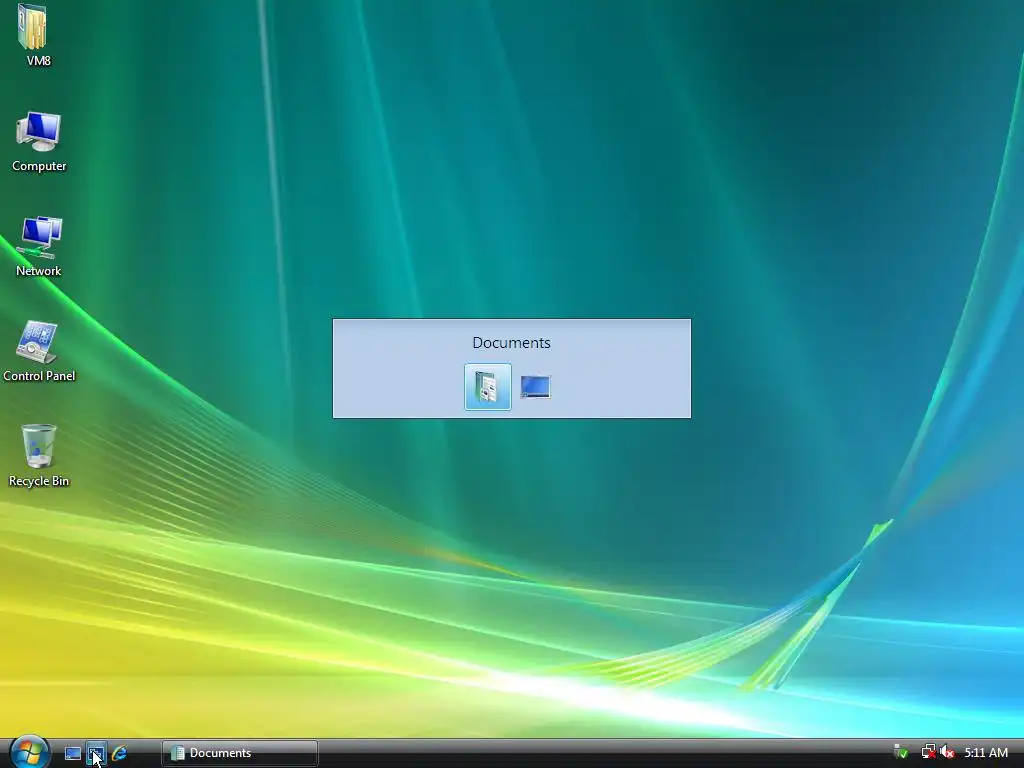Open the VM8 folder icon on desktop
1024x768 pixels.
(x=33, y=27)
